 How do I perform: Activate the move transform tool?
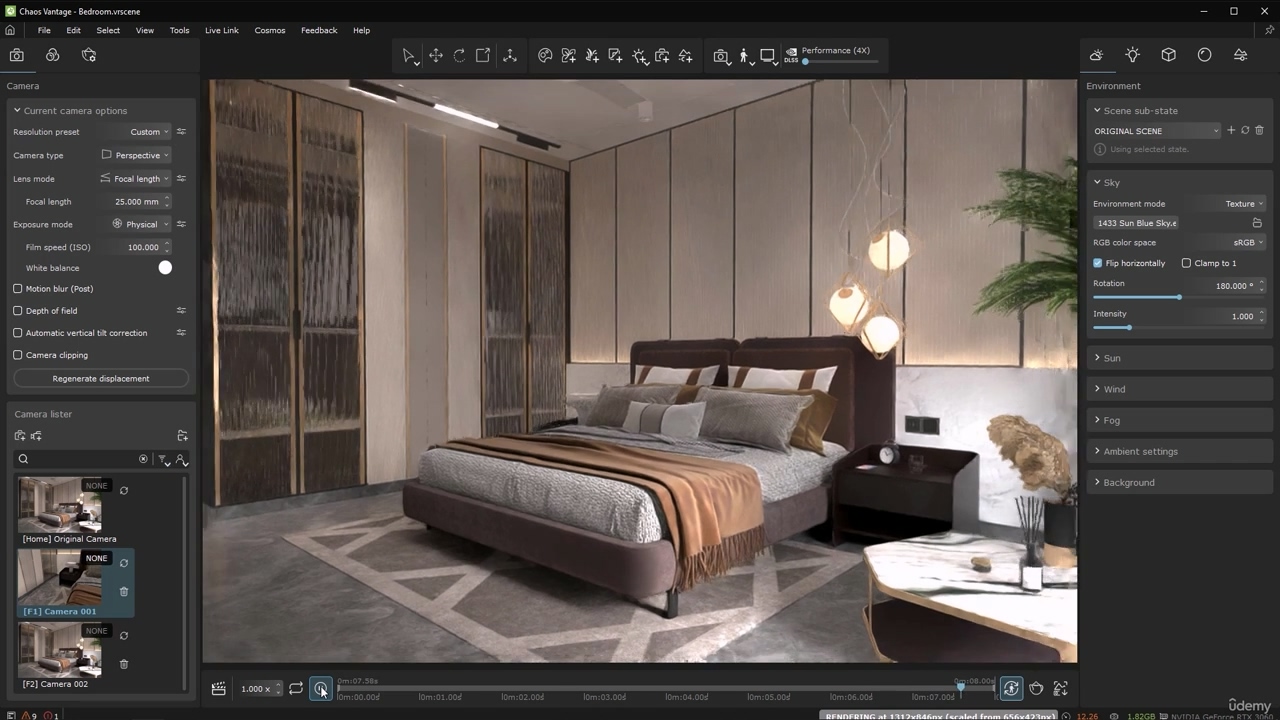436,56
